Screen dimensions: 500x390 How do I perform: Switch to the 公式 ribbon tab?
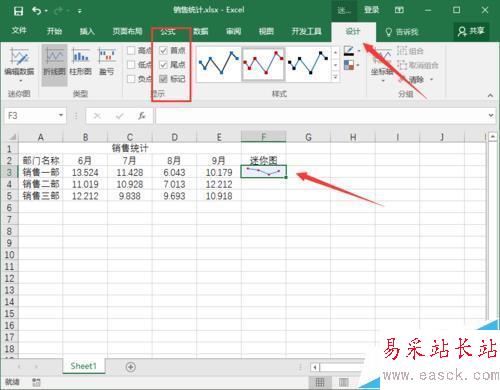tap(168, 32)
